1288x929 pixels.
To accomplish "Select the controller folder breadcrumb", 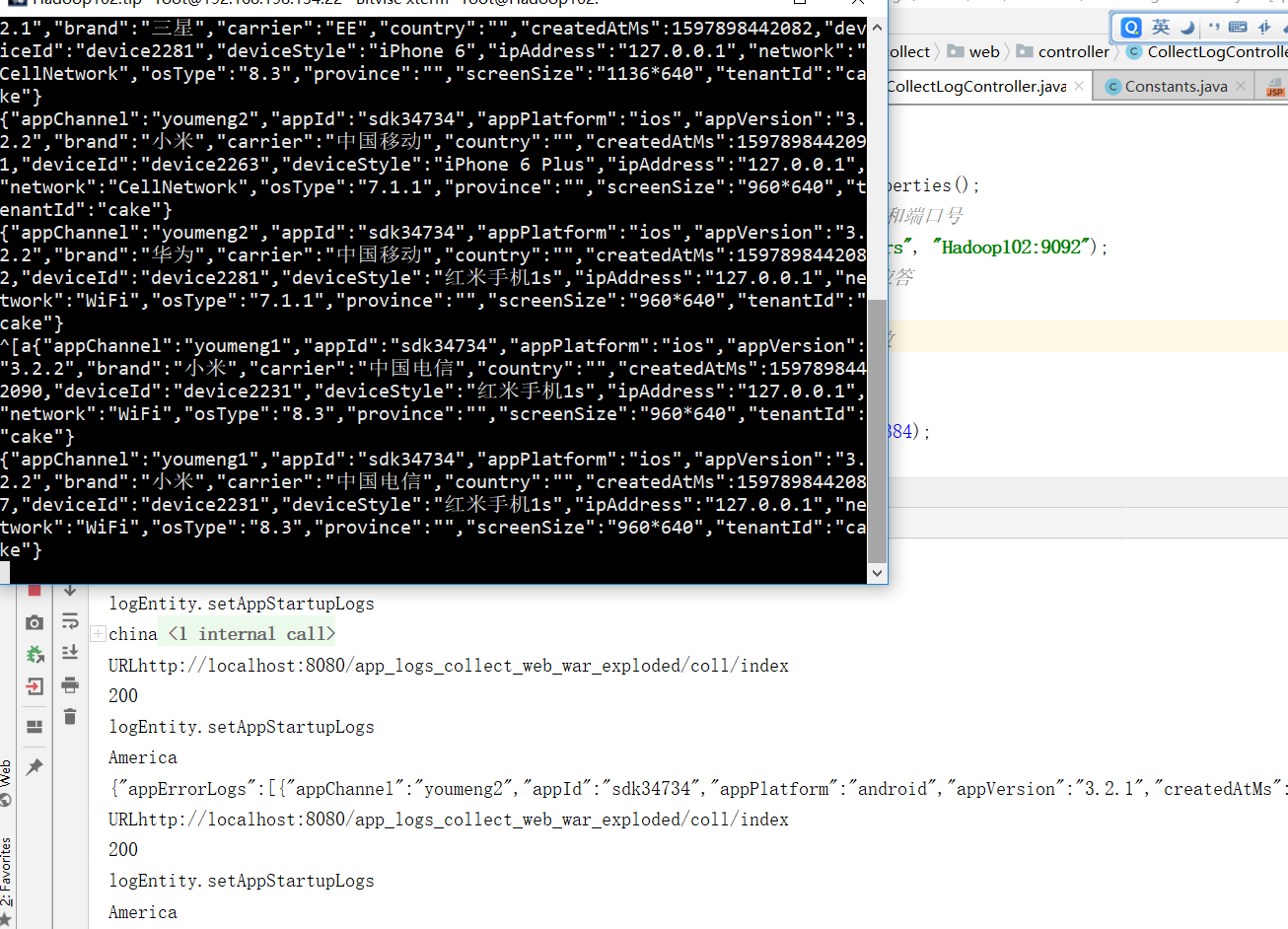I will coord(1063,51).
